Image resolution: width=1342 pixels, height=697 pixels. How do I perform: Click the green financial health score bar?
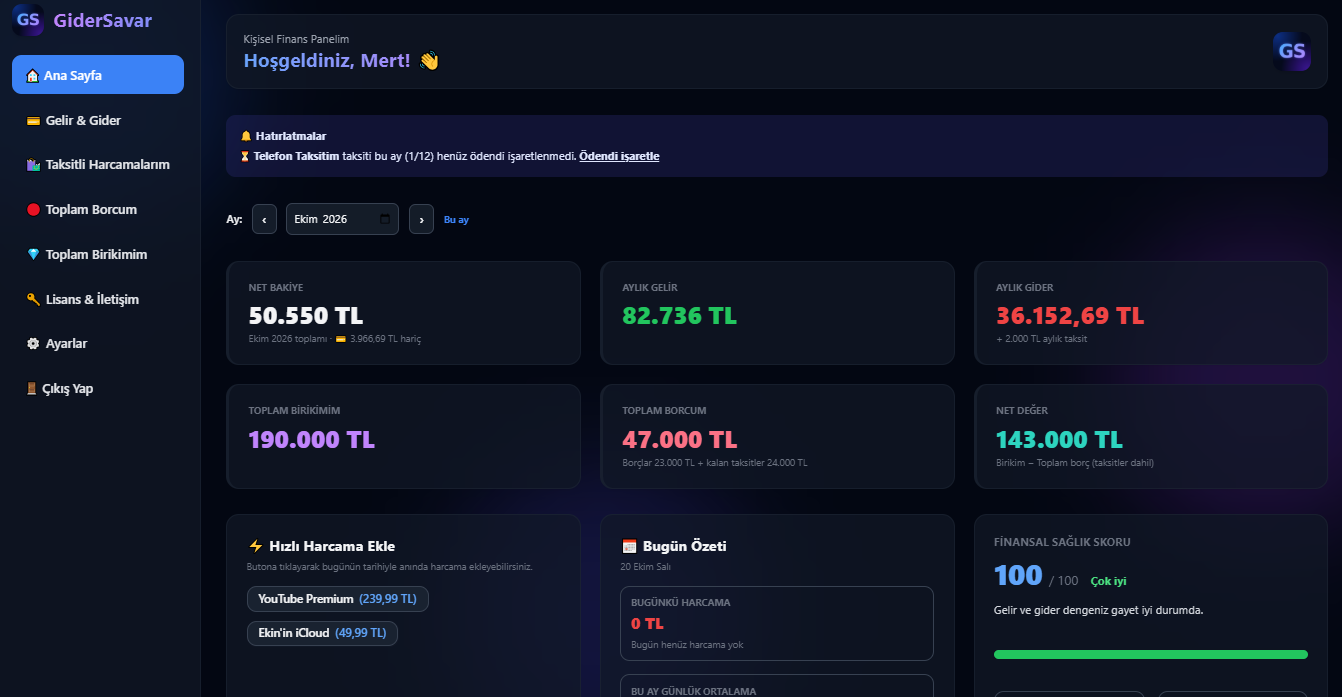1151,654
